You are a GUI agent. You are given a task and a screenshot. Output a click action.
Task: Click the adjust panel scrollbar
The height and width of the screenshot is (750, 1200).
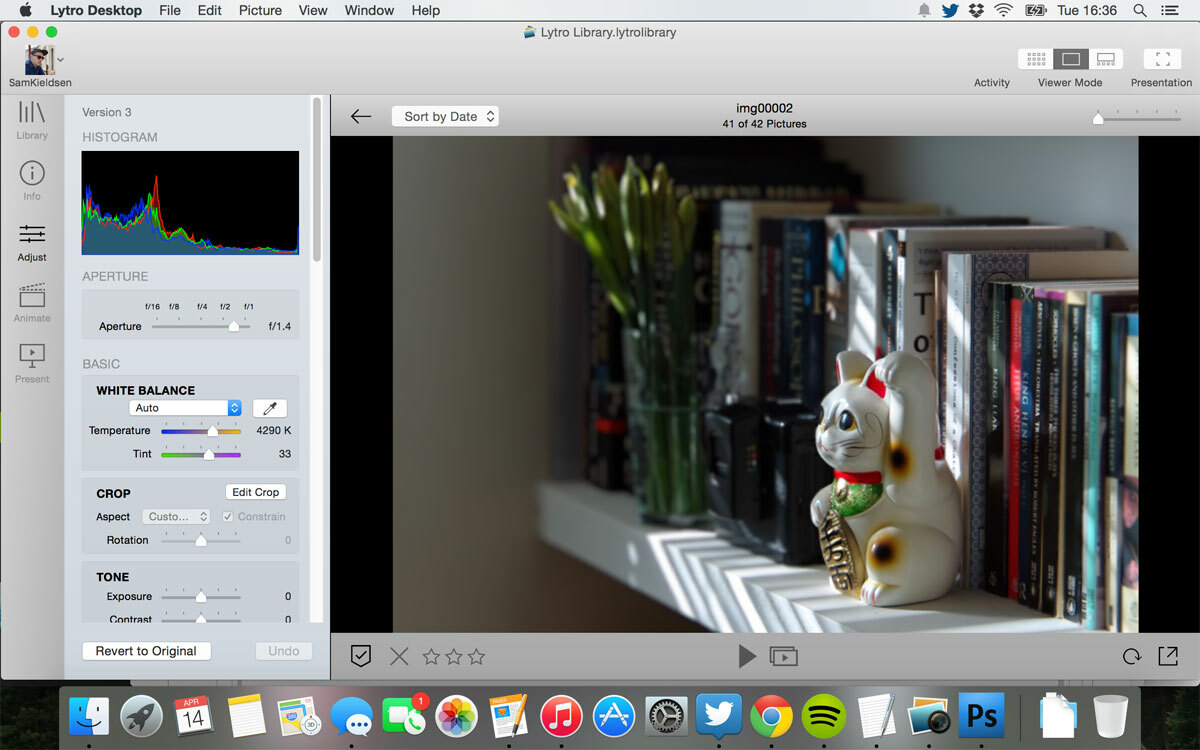(317, 180)
